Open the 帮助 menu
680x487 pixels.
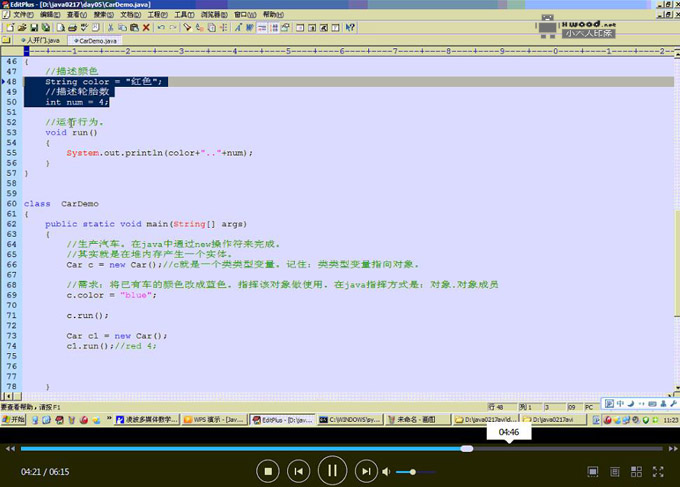pyautogui.click(x=273, y=15)
